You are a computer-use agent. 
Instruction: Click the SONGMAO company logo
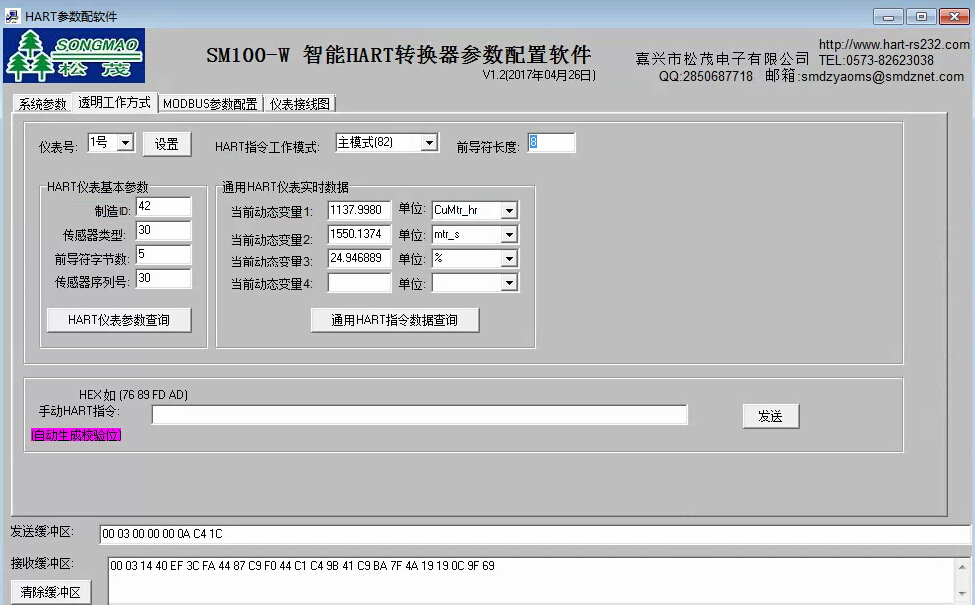click(x=74, y=55)
